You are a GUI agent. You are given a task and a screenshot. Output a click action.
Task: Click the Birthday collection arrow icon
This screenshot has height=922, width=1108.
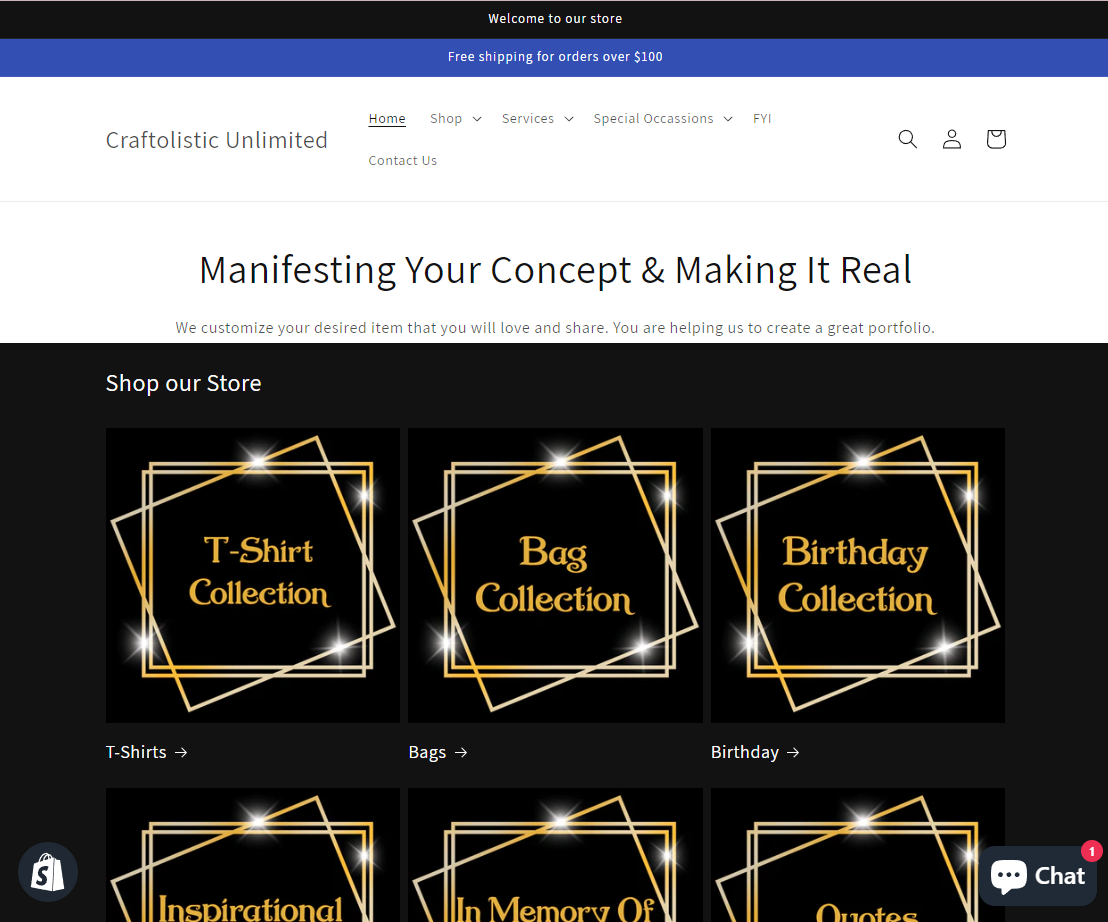pos(792,752)
